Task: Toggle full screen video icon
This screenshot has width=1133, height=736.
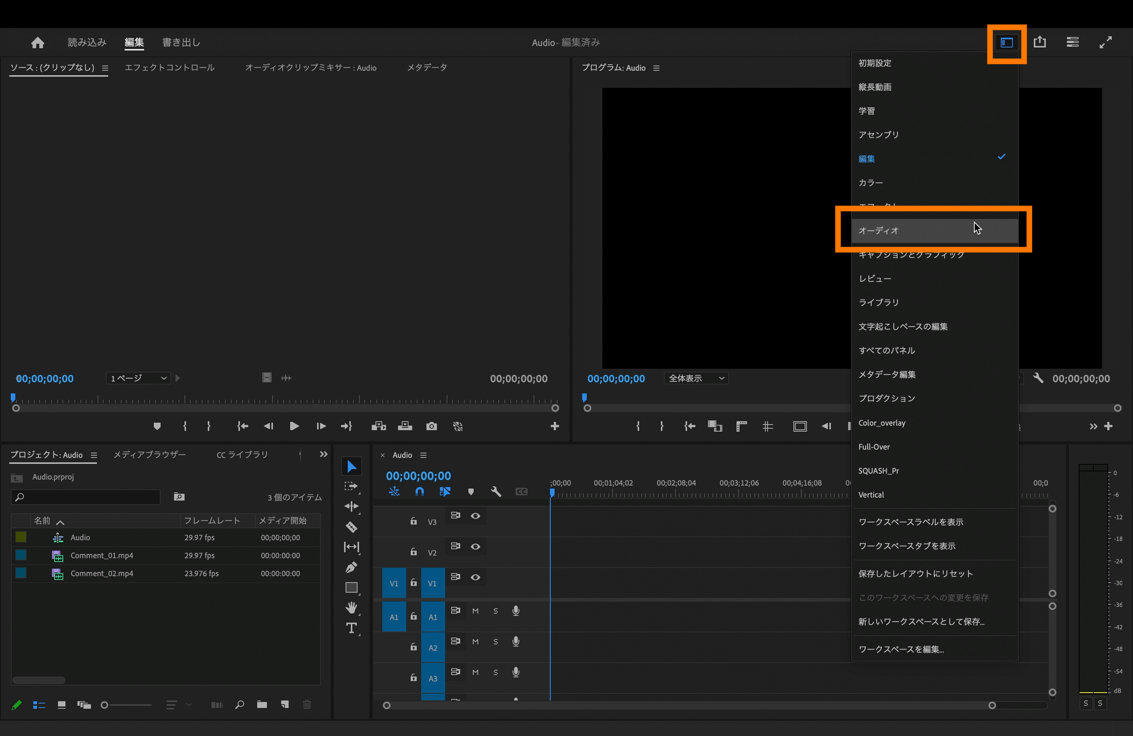Action: pyautogui.click(x=1106, y=43)
